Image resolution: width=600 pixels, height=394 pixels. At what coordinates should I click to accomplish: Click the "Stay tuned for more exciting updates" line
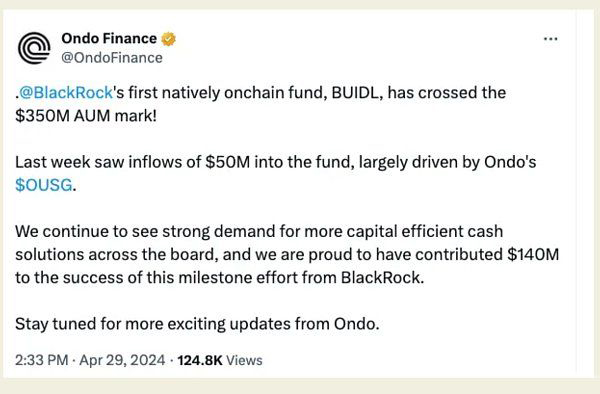point(197,324)
